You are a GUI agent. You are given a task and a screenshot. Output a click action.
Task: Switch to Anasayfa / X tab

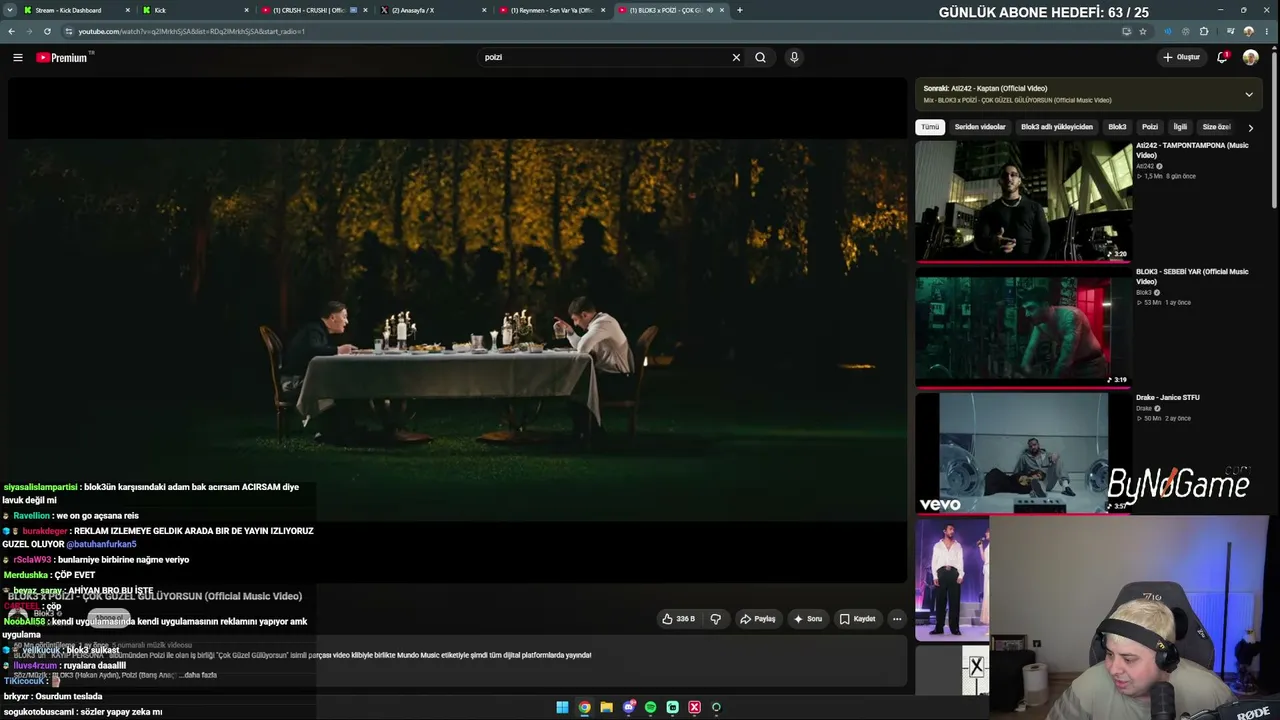pyautogui.click(x=433, y=10)
